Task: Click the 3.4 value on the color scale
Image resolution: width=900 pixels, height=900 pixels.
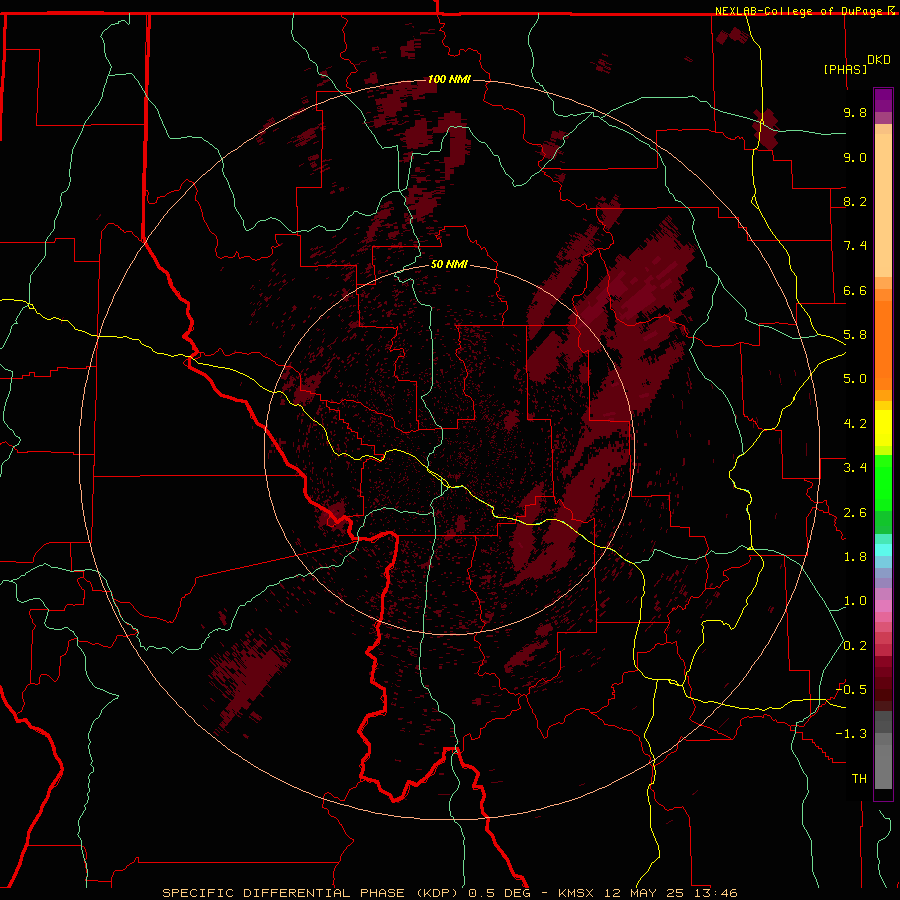Action: (855, 468)
